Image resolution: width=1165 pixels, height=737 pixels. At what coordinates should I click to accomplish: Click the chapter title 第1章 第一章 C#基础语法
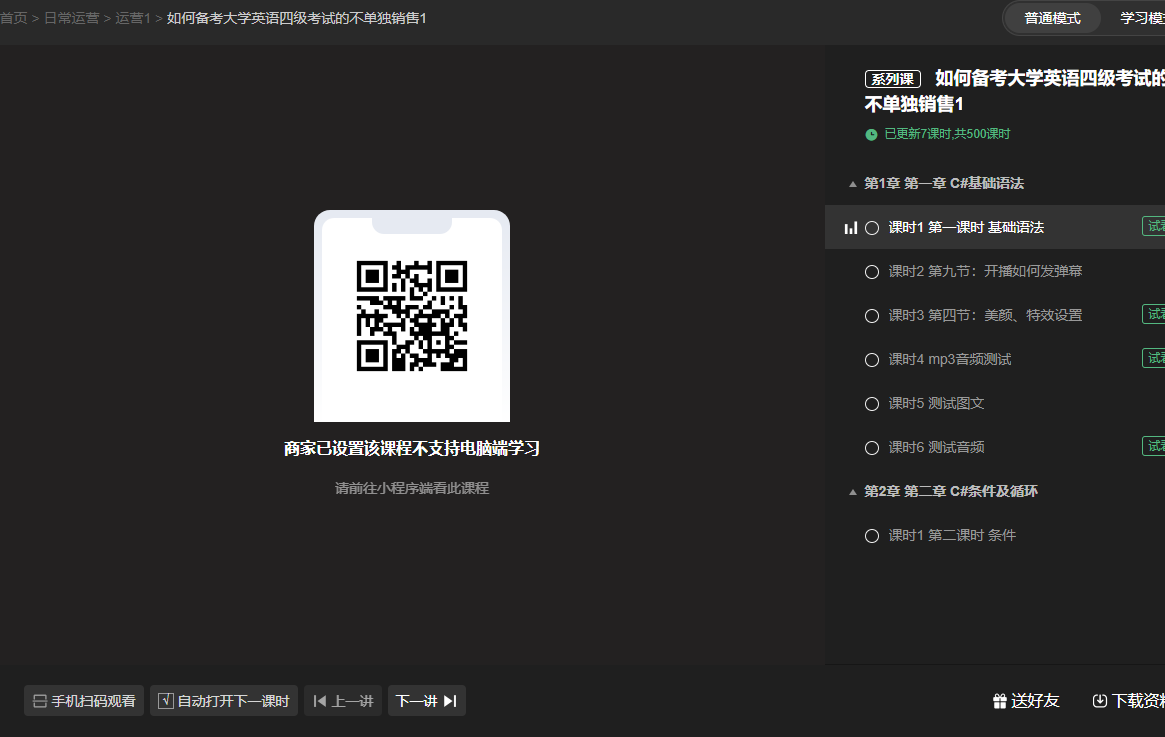[x=944, y=184]
